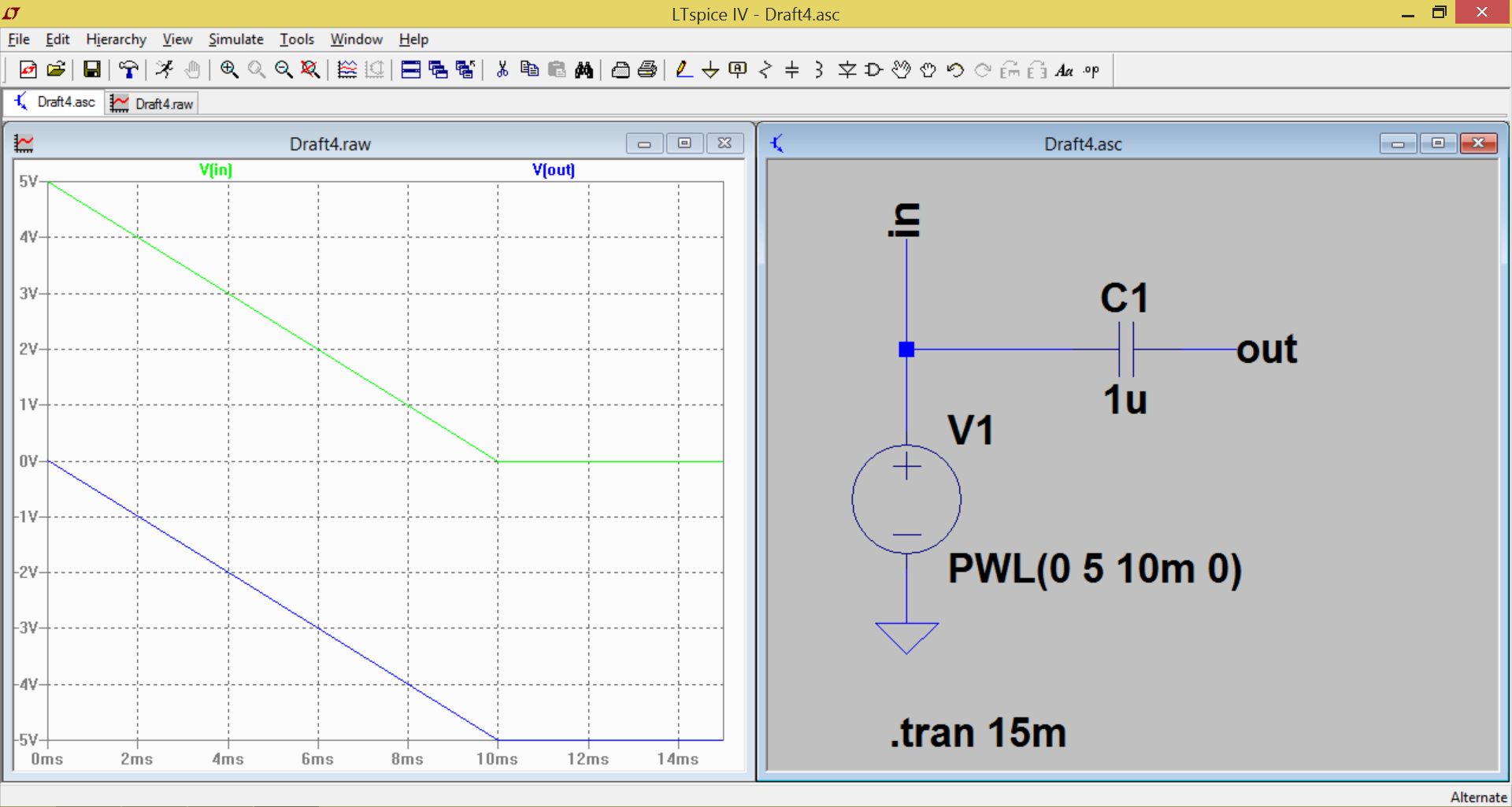Select the Place Text Aa tool
1512x807 pixels.
pos(1065,70)
